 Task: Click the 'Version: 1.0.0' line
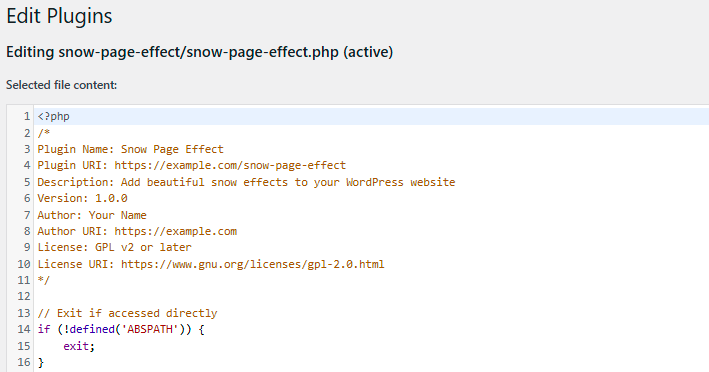pyautogui.click(x=82, y=198)
